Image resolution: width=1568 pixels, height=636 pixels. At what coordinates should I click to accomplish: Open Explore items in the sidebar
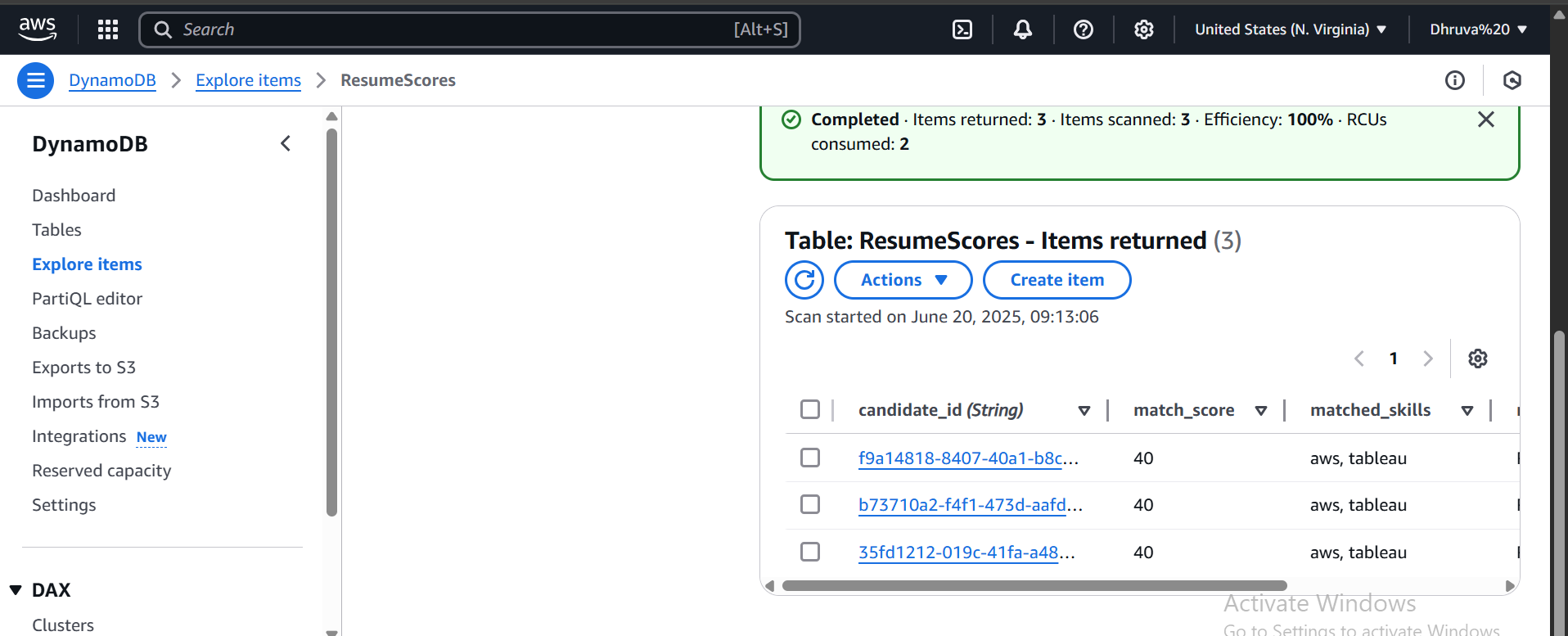click(87, 264)
